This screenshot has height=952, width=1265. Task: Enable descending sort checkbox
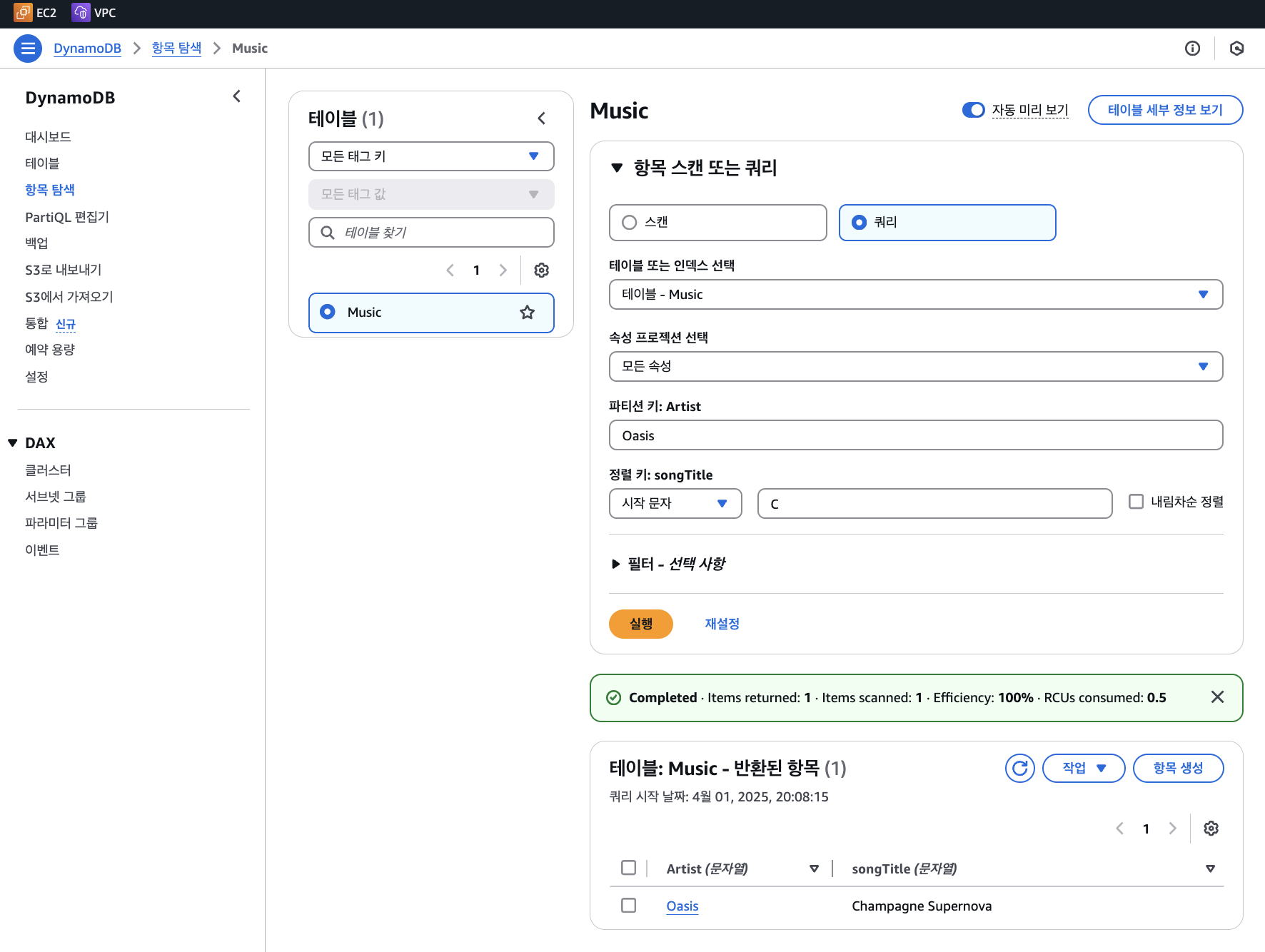pyautogui.click(x=1136, y=502)
